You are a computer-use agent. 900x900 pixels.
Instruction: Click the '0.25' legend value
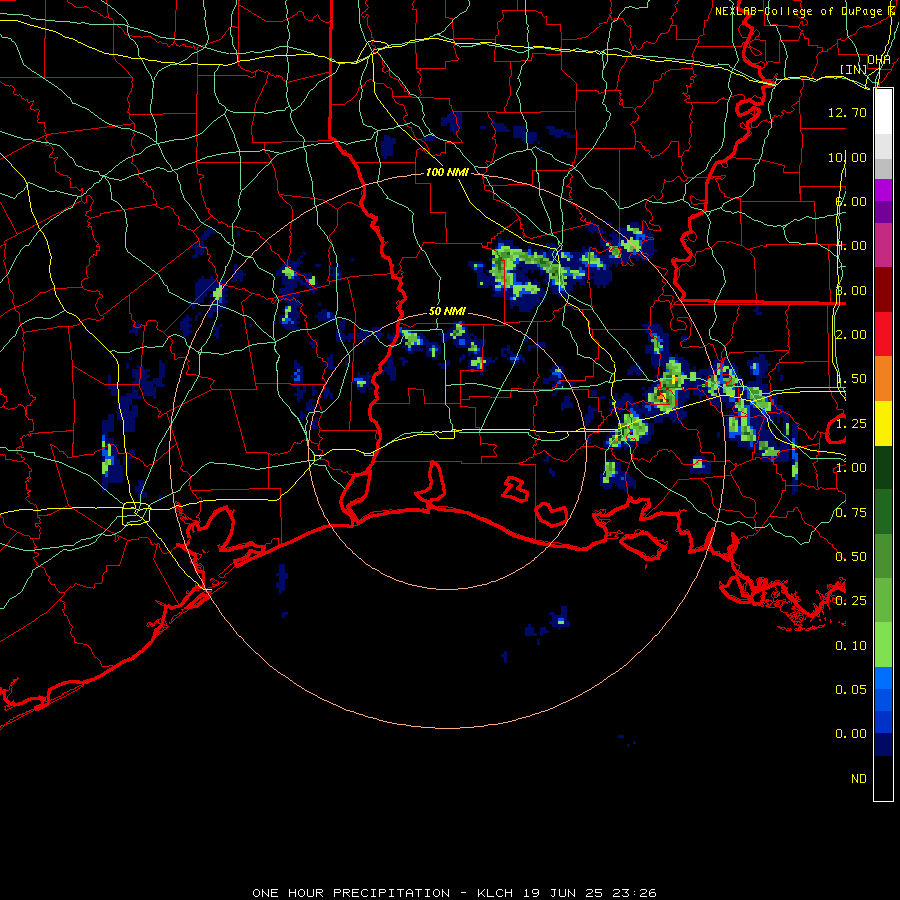(851, 601)
